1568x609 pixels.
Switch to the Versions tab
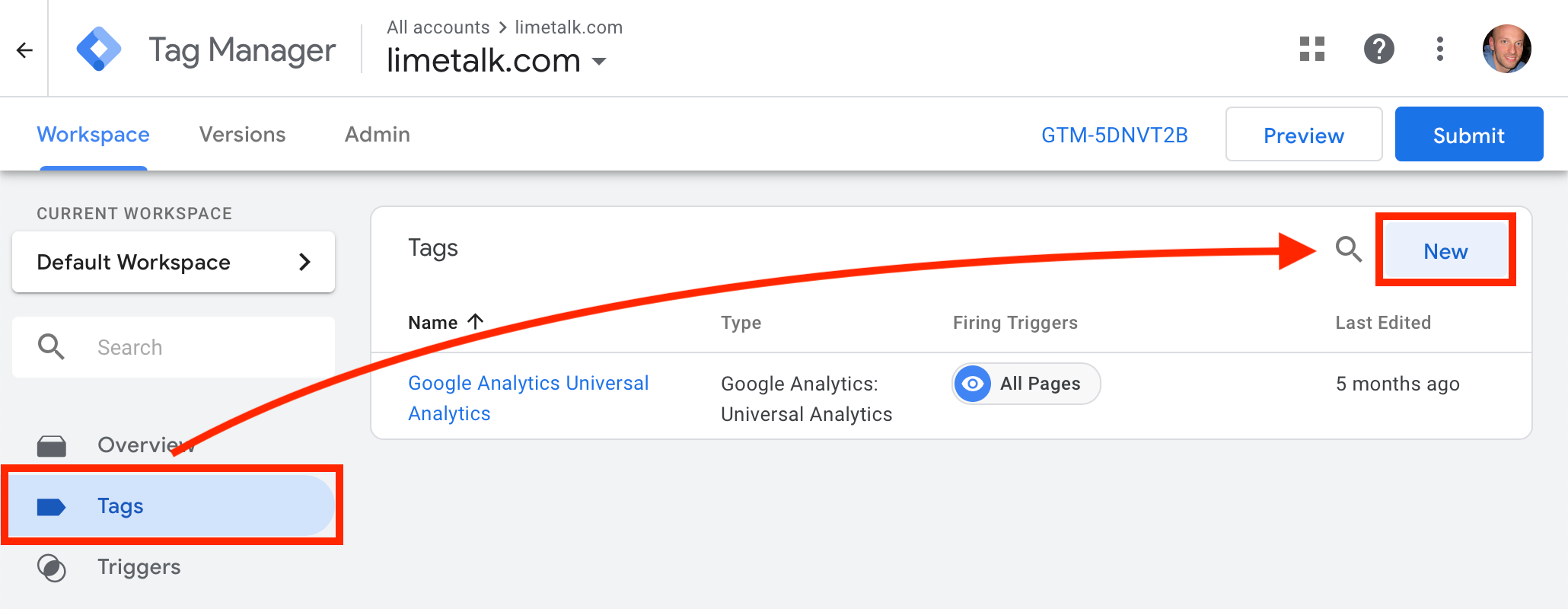point(242,135)
